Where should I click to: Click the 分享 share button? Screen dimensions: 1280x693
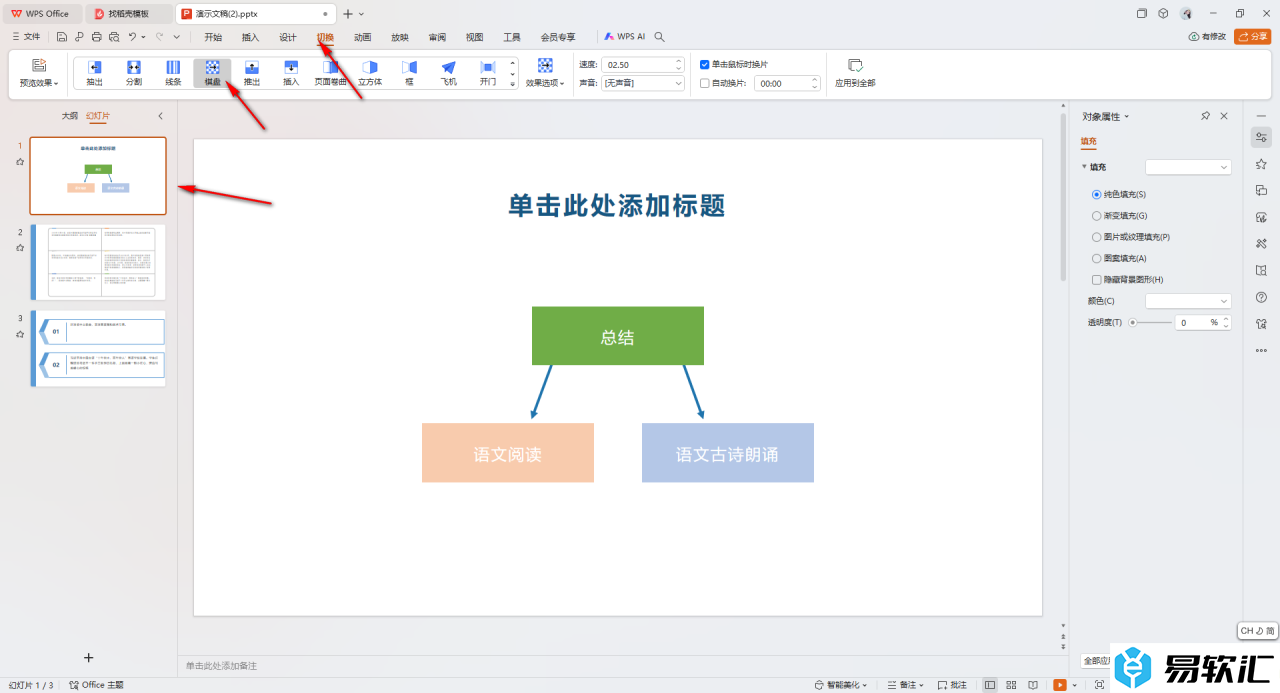(1253, 37)
